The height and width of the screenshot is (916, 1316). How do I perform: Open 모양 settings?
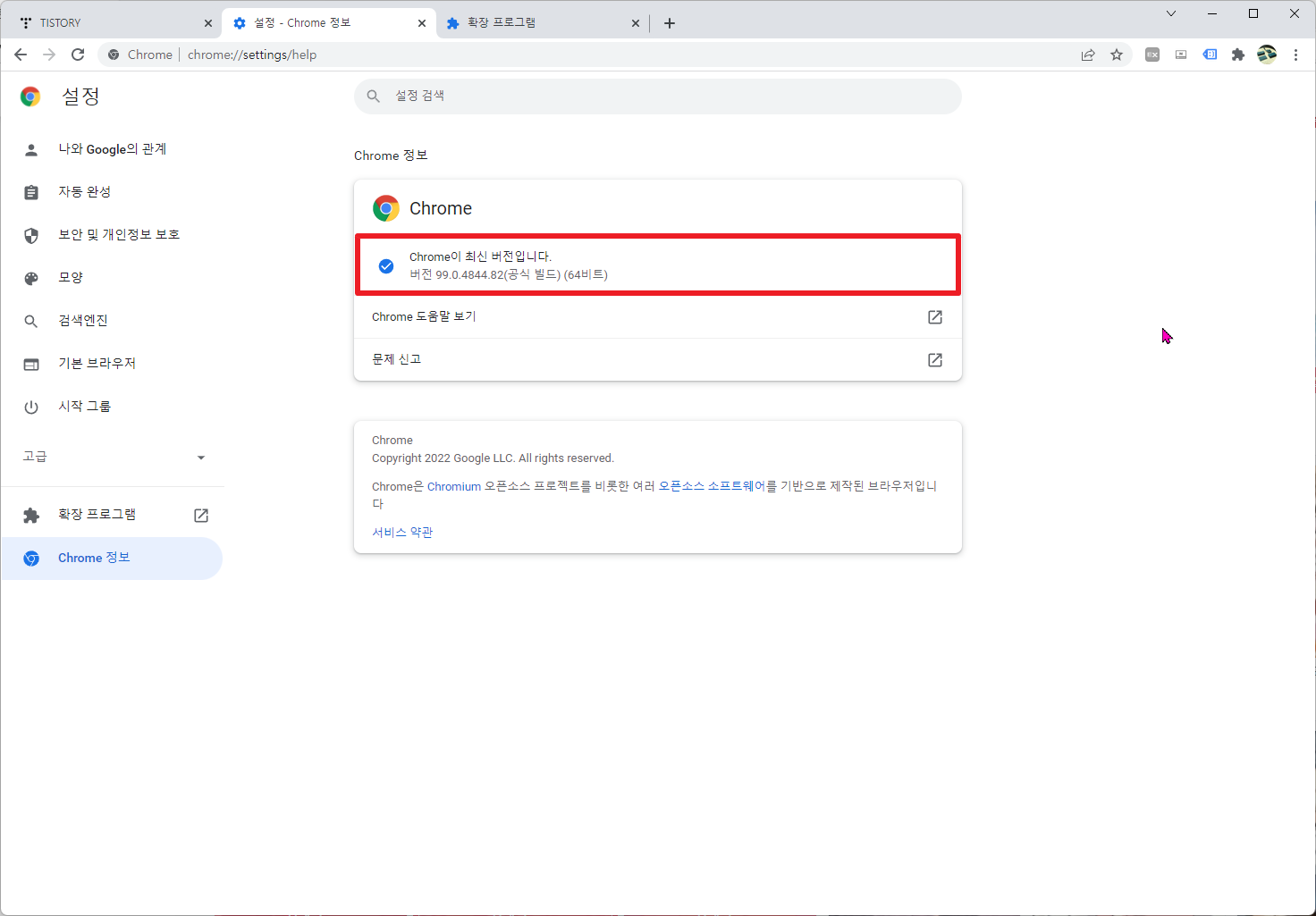(x=112, y=278)
